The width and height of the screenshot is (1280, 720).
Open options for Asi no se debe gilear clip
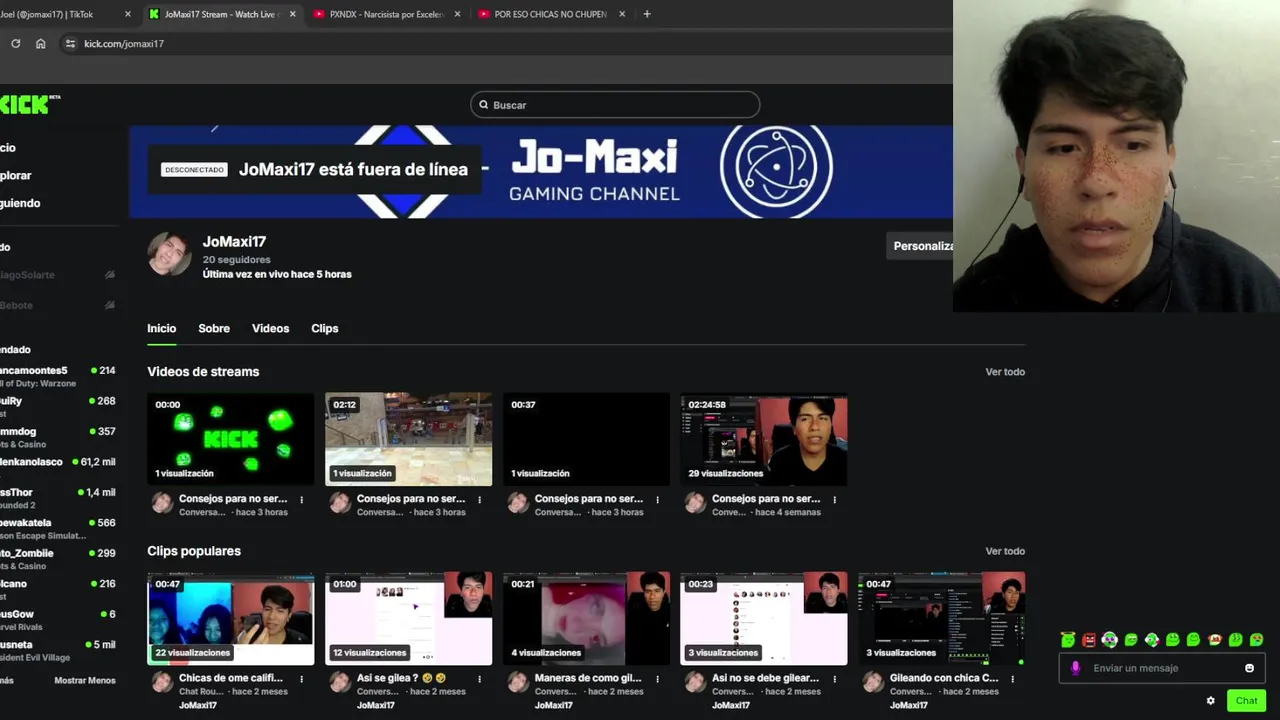pyautogui.click(x=834, y=679)
